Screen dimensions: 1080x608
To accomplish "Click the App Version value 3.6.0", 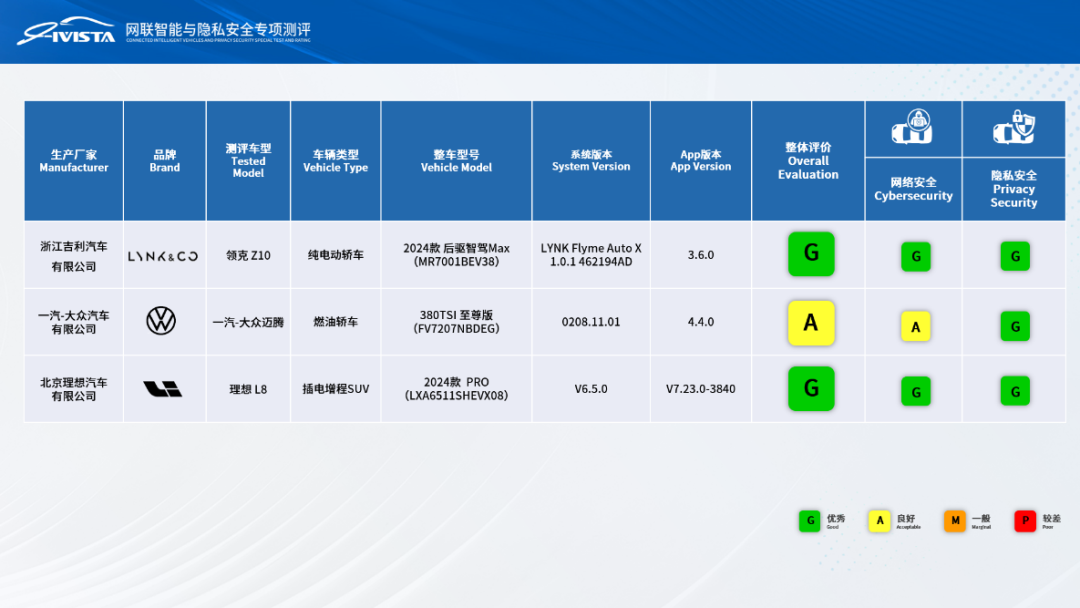I will click(x=700, y=254).
